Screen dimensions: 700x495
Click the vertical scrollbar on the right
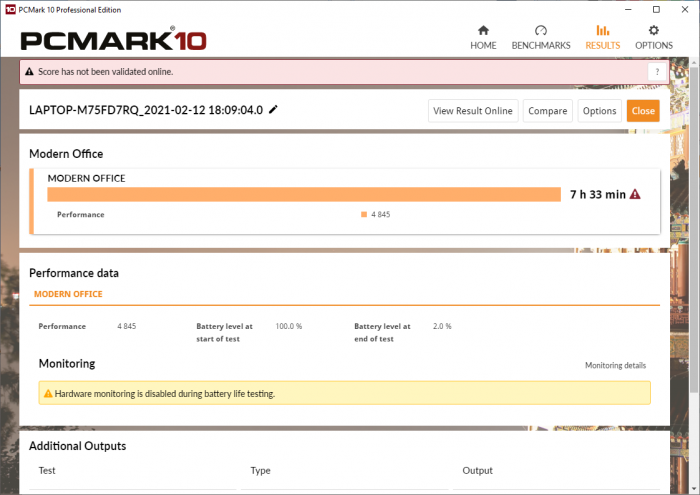[x=694, y=230]
